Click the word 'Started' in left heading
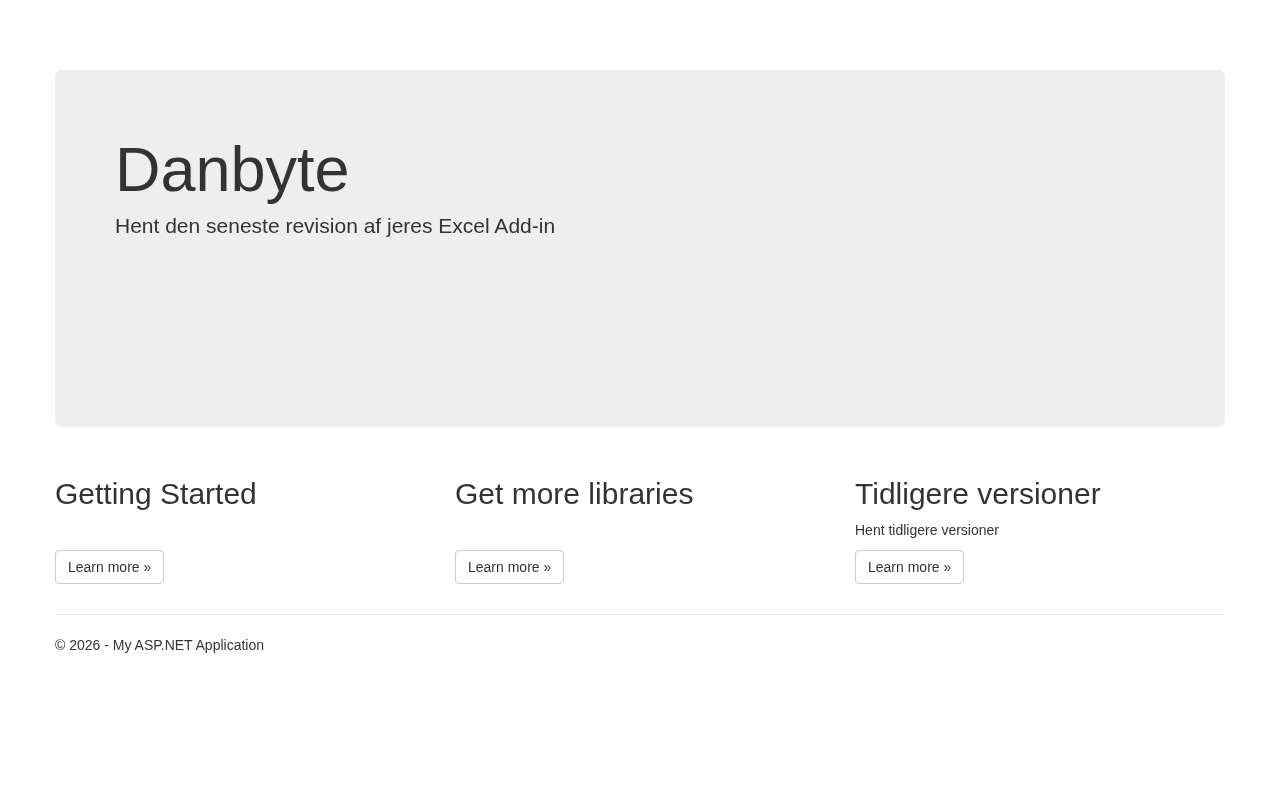This screenshot has width=1280, height=800. (x=208, y=494)
